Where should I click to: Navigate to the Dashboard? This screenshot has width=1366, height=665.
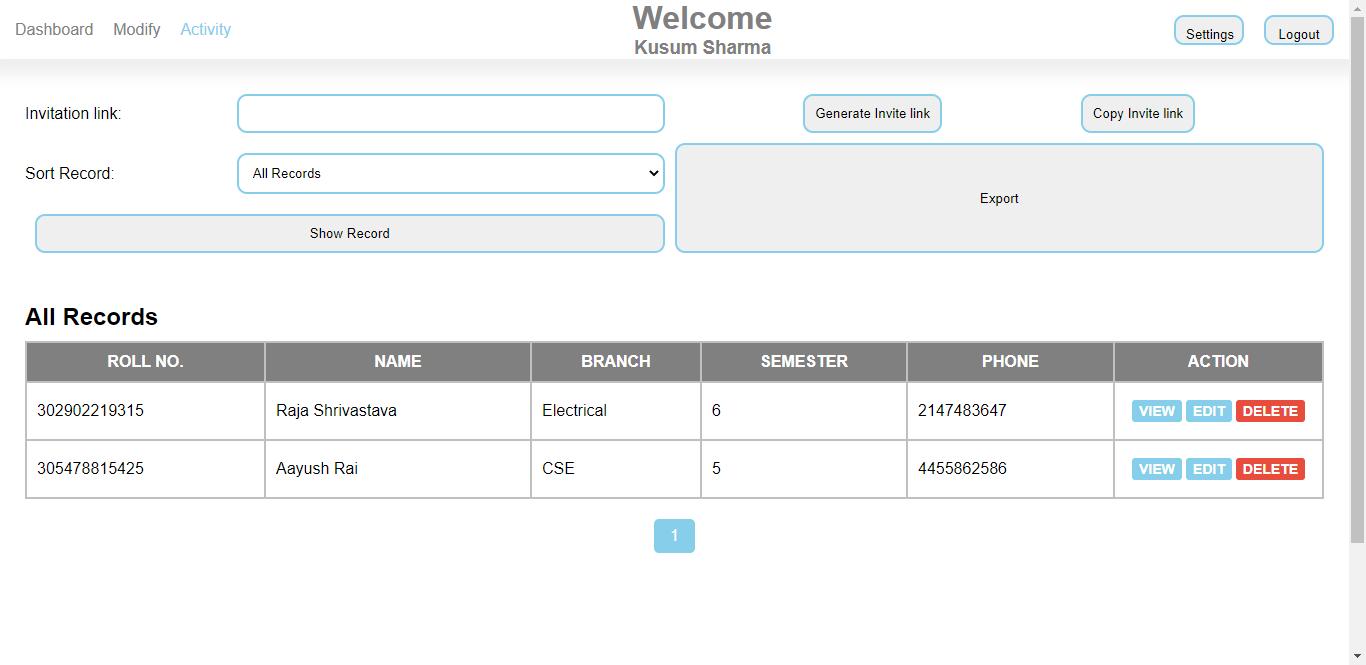click(54, 29)
